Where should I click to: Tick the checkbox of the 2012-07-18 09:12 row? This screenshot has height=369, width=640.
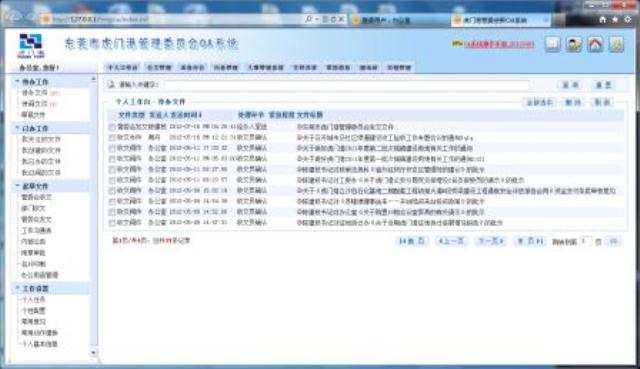[112, 138]
